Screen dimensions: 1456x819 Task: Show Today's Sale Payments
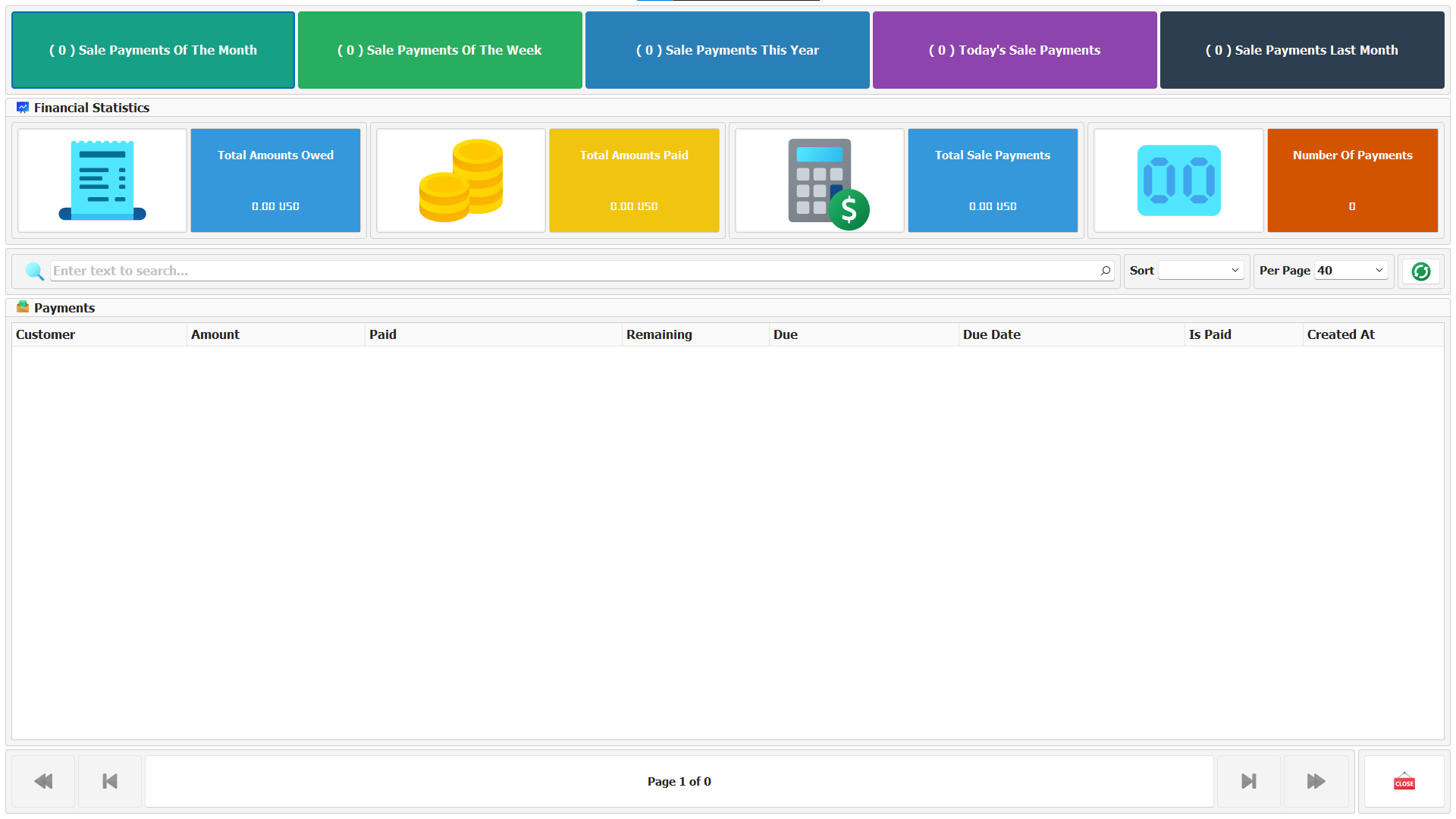(x=1015, y=50)
